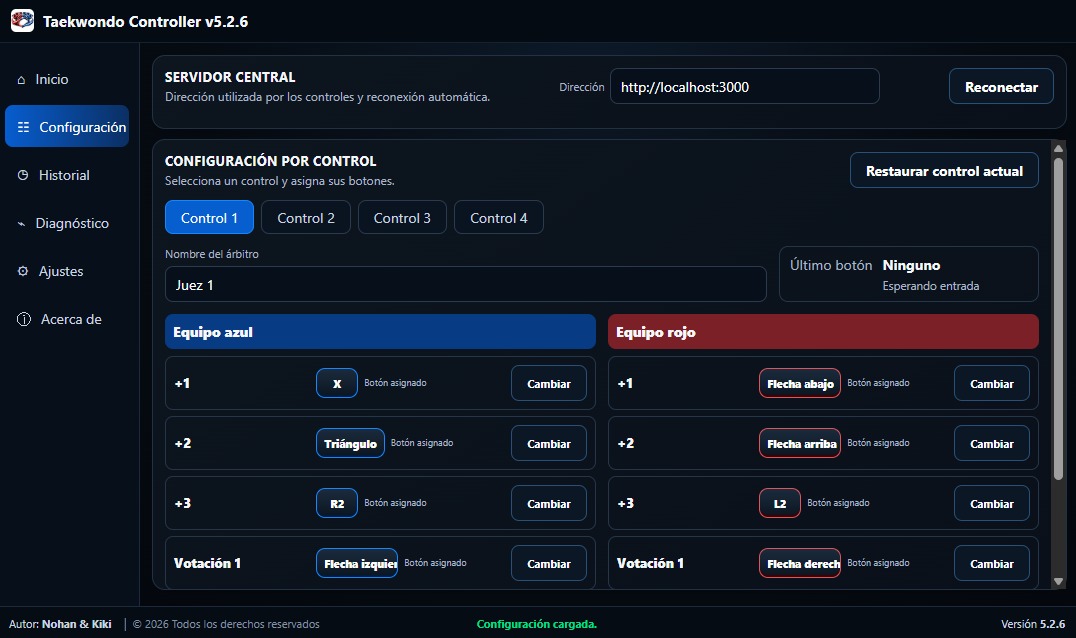Click the Flecha abajo assigned chip
1076x638 pixels.
click(800, 383)
